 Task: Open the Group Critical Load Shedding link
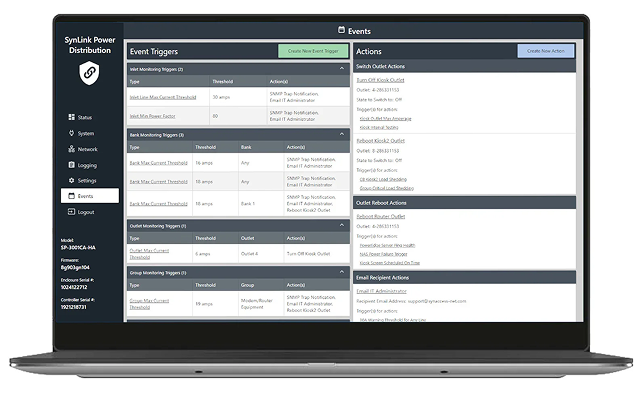tap(387, 188)
